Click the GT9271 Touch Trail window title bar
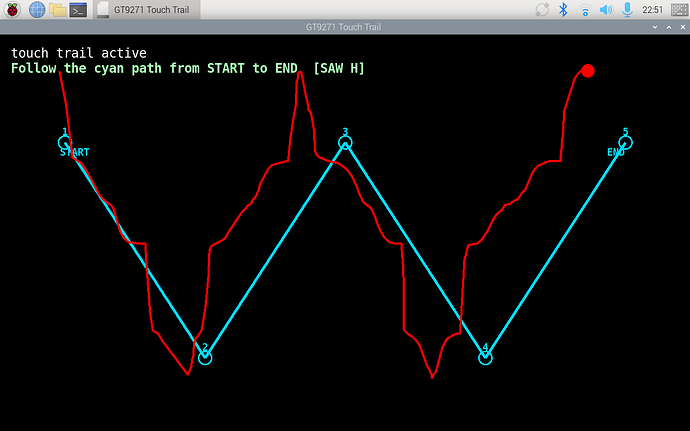Screen dimensions: 690x431 (x=343, y=27)
